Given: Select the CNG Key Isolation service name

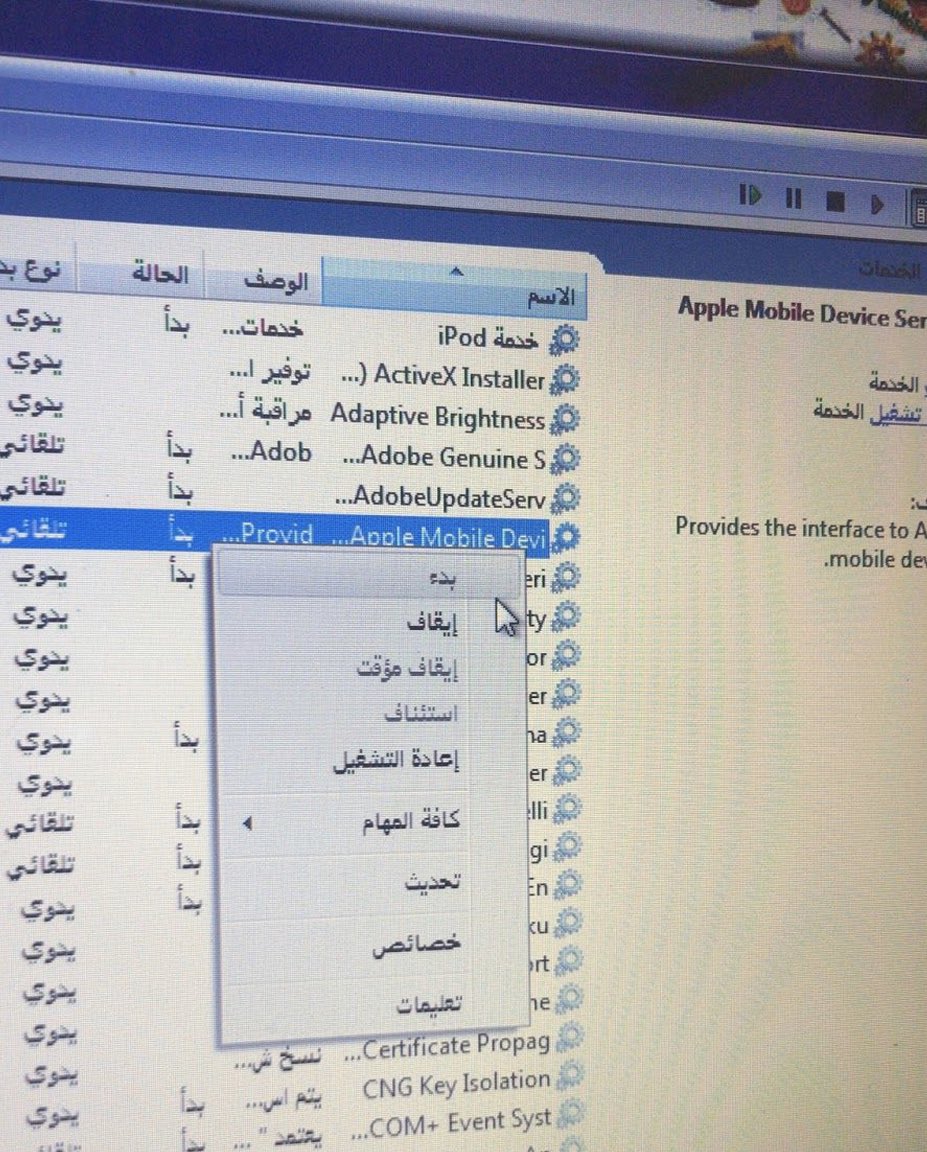Looking at the screenshot, I should (x=456, y=1084).
